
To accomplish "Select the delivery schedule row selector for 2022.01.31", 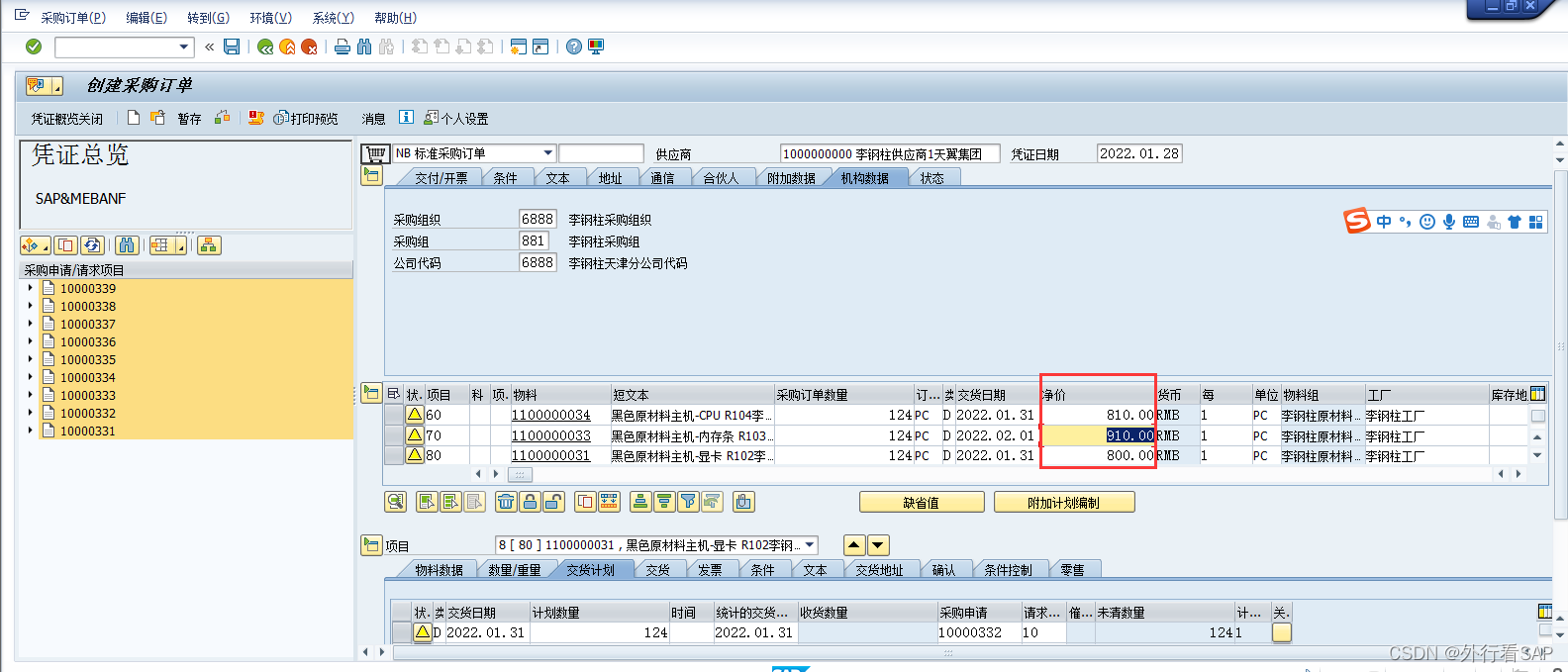I will click(x=401, y=632).
